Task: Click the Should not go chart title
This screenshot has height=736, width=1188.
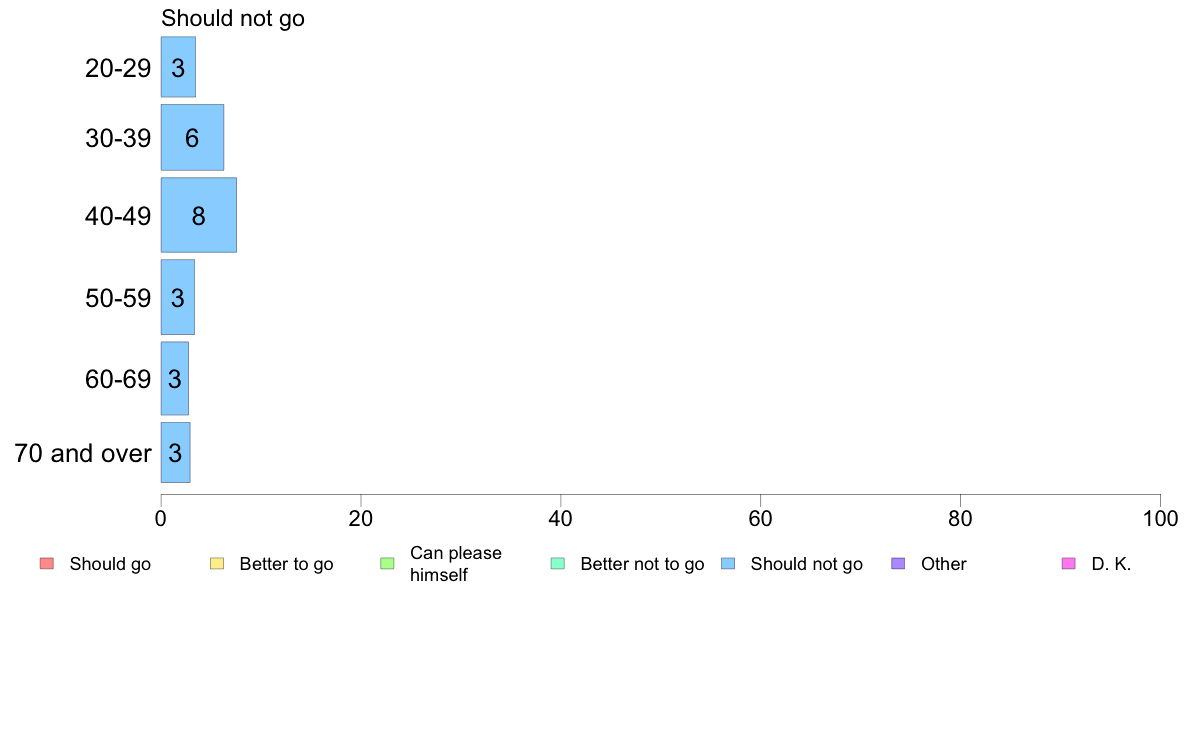Action: pos(233,18)
